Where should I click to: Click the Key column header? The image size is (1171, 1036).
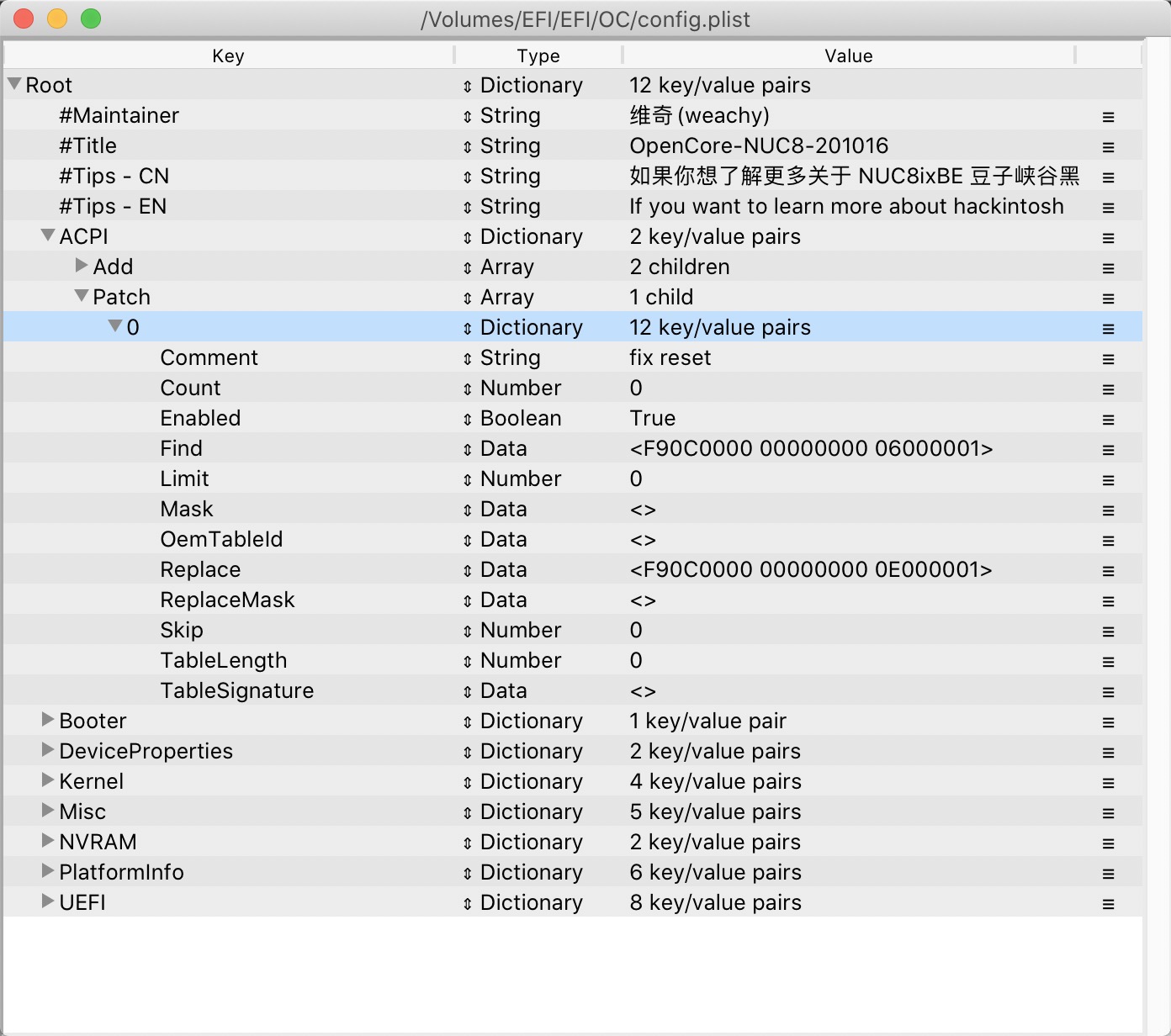tap(227, 55)
